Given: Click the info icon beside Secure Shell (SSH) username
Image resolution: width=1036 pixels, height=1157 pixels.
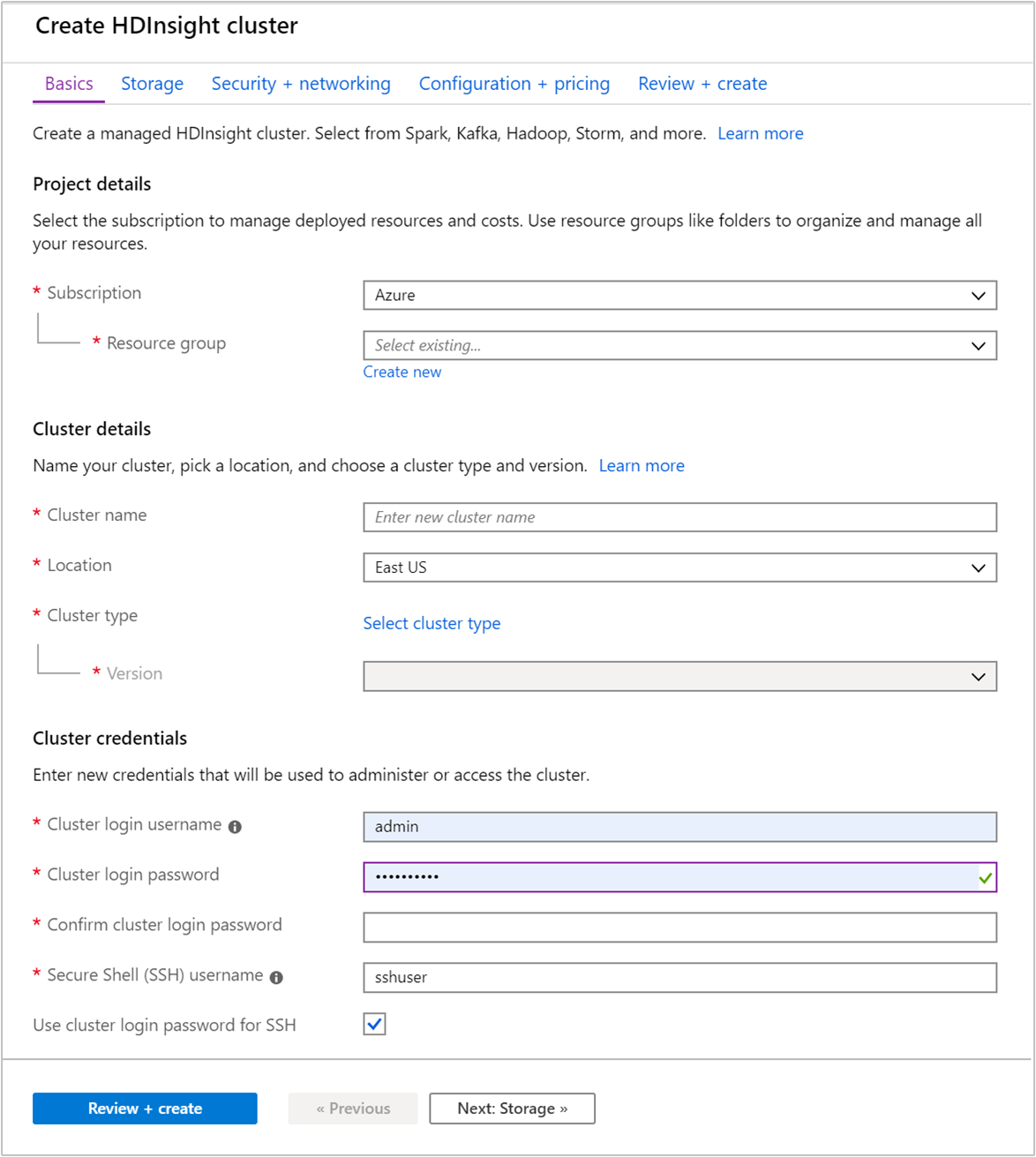Looking at the screenshot, I should pos(276,977).
